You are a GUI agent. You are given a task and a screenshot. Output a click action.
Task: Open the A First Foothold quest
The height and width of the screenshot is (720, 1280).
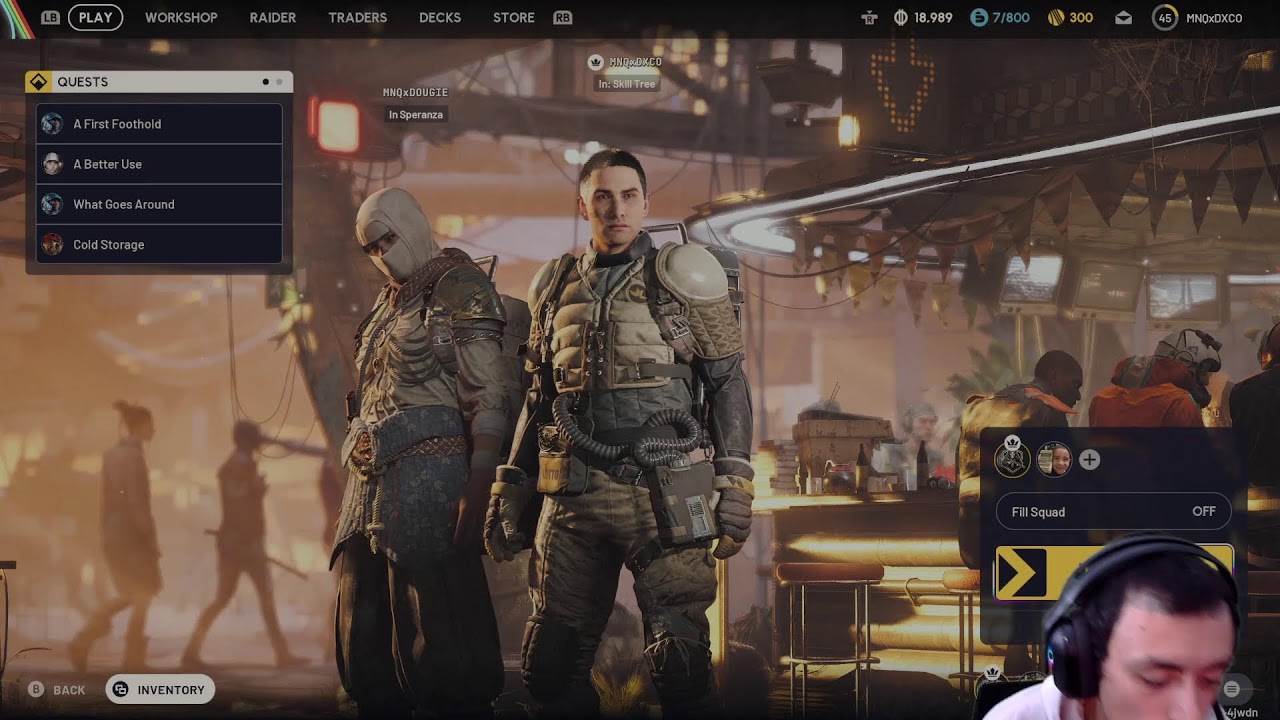pyautogui.click(x=159, y=124)
